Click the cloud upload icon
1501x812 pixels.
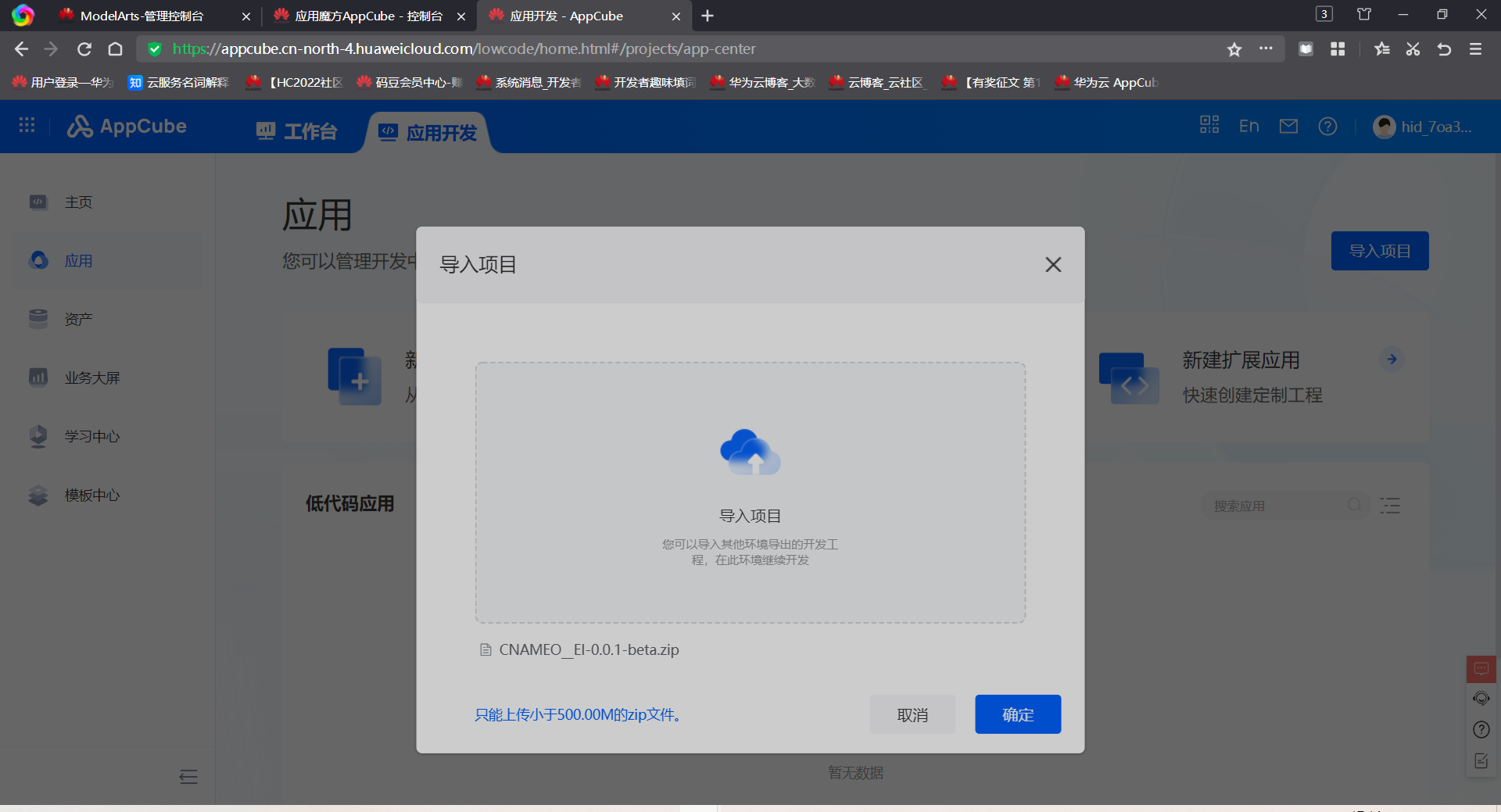pos(750,452)
